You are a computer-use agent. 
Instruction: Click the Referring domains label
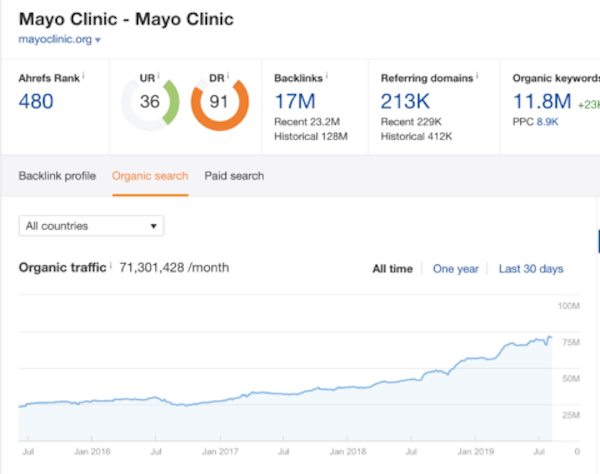(x=427, y=78)
